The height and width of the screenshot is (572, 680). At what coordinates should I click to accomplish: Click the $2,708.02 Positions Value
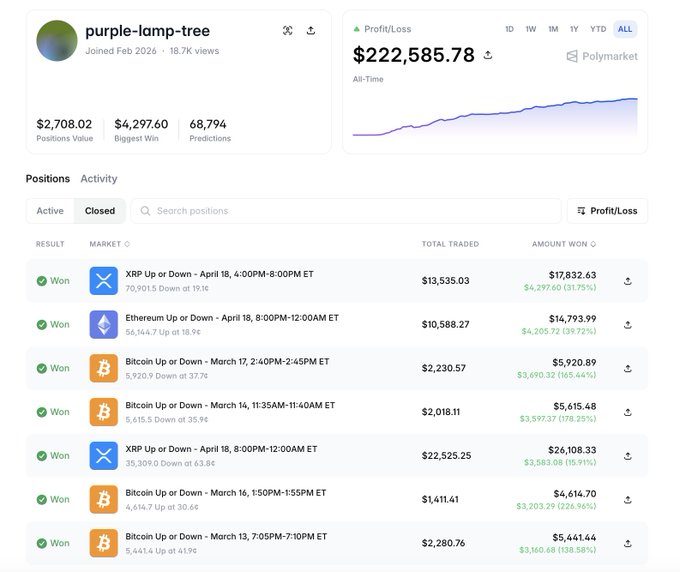click(64, 124)
